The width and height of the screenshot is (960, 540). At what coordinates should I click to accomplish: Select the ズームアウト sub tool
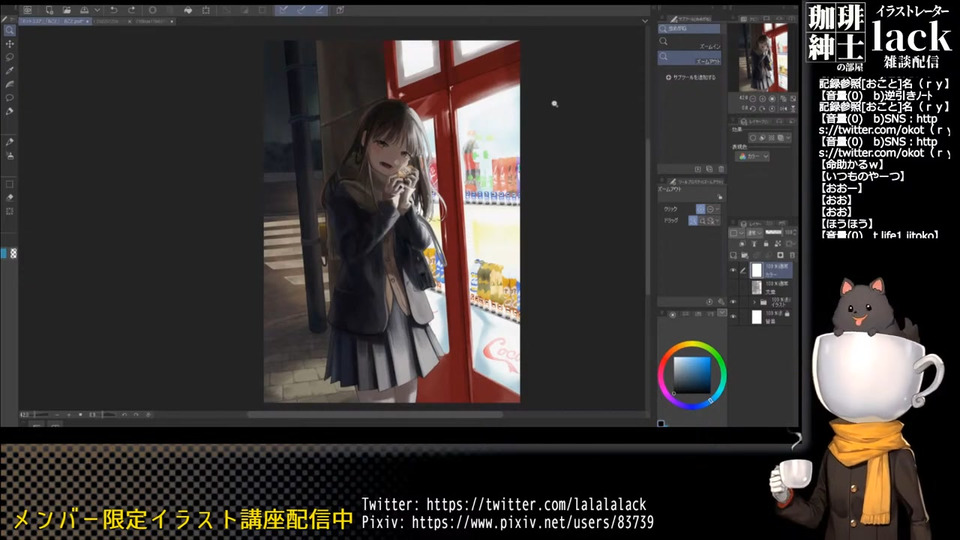click(x=689, y=58)
